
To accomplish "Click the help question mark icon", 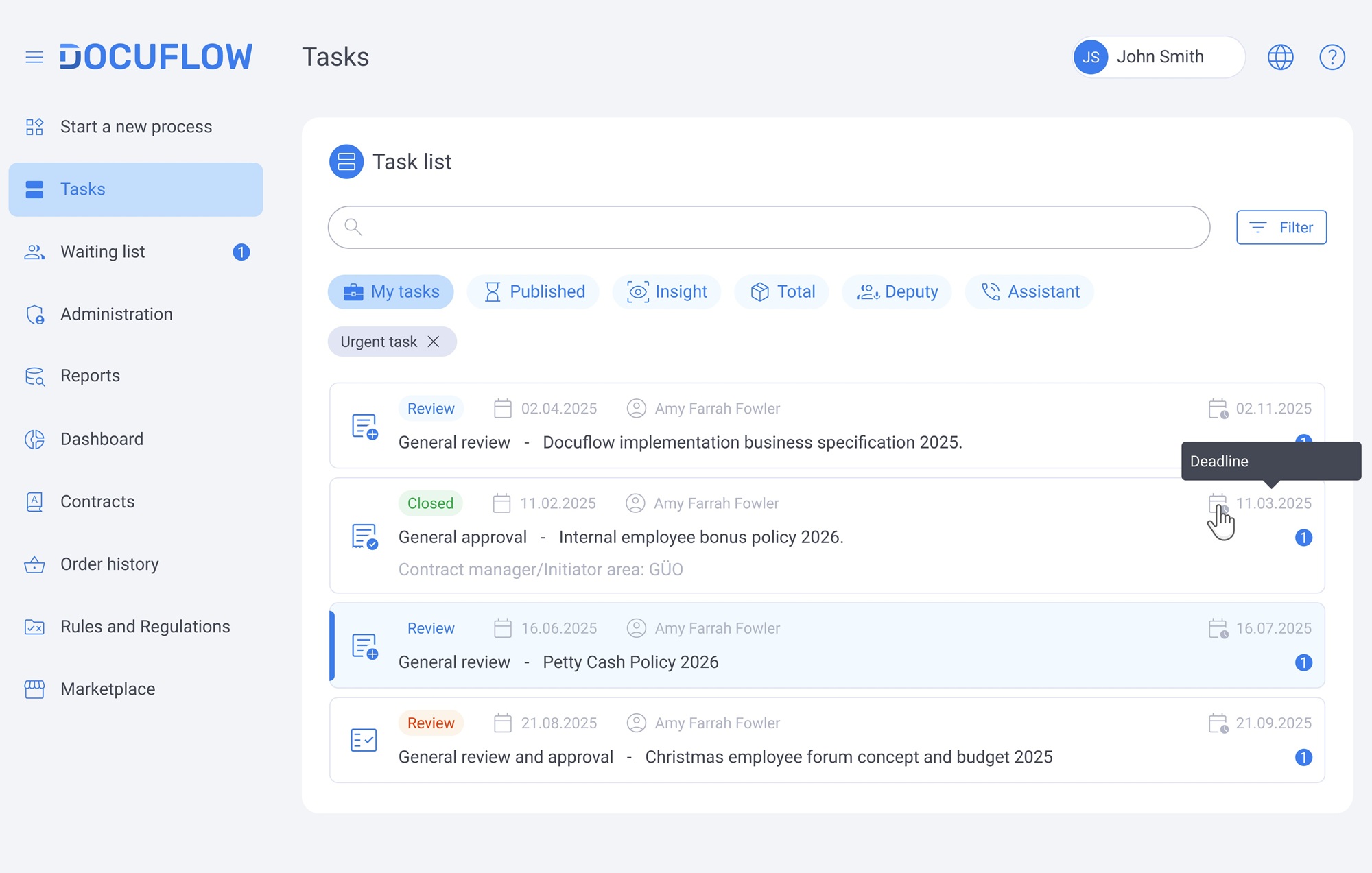I will pyautogui.click(x=1332, y=57).
